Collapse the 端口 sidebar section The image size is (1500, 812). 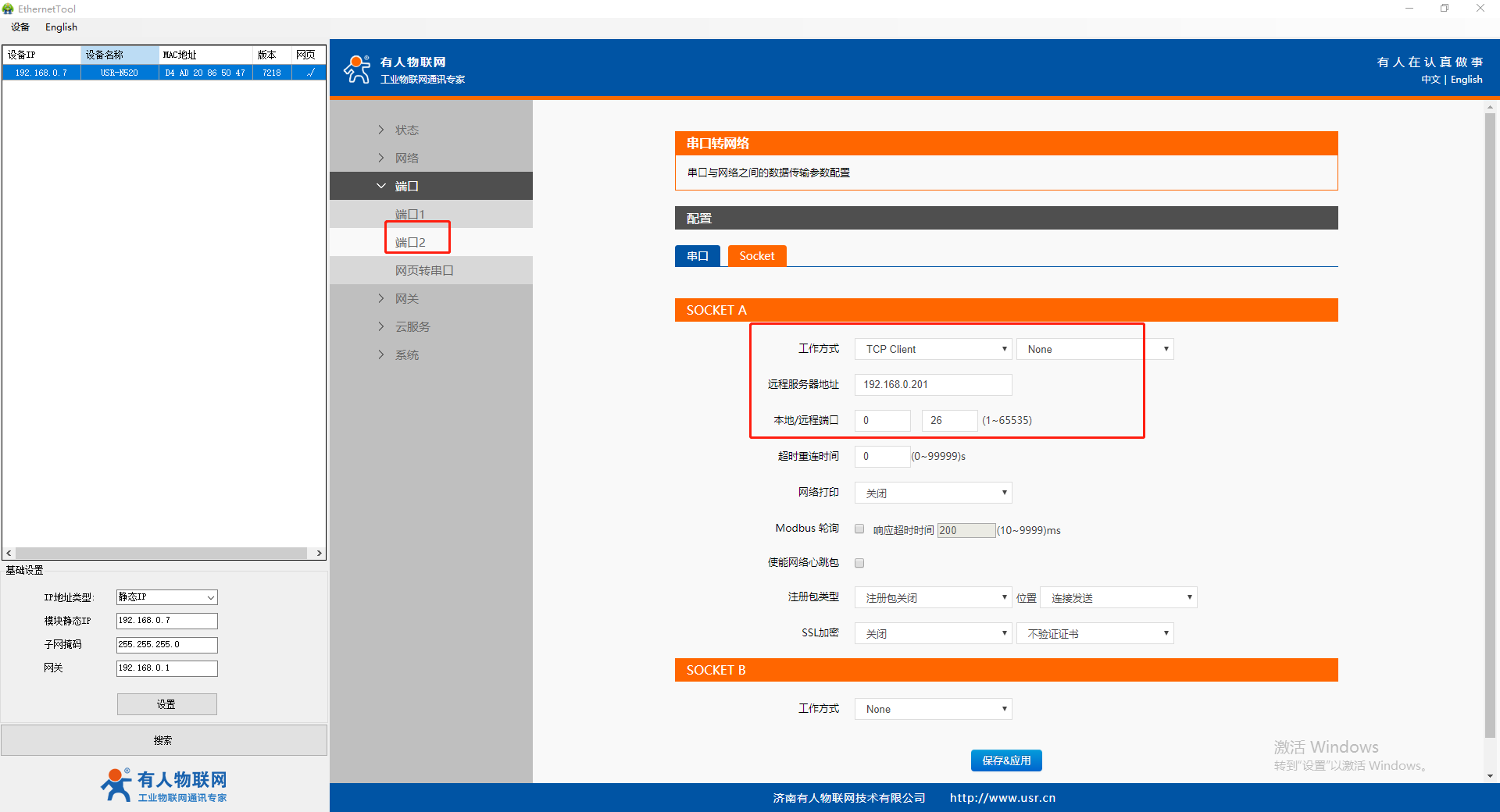406,186
